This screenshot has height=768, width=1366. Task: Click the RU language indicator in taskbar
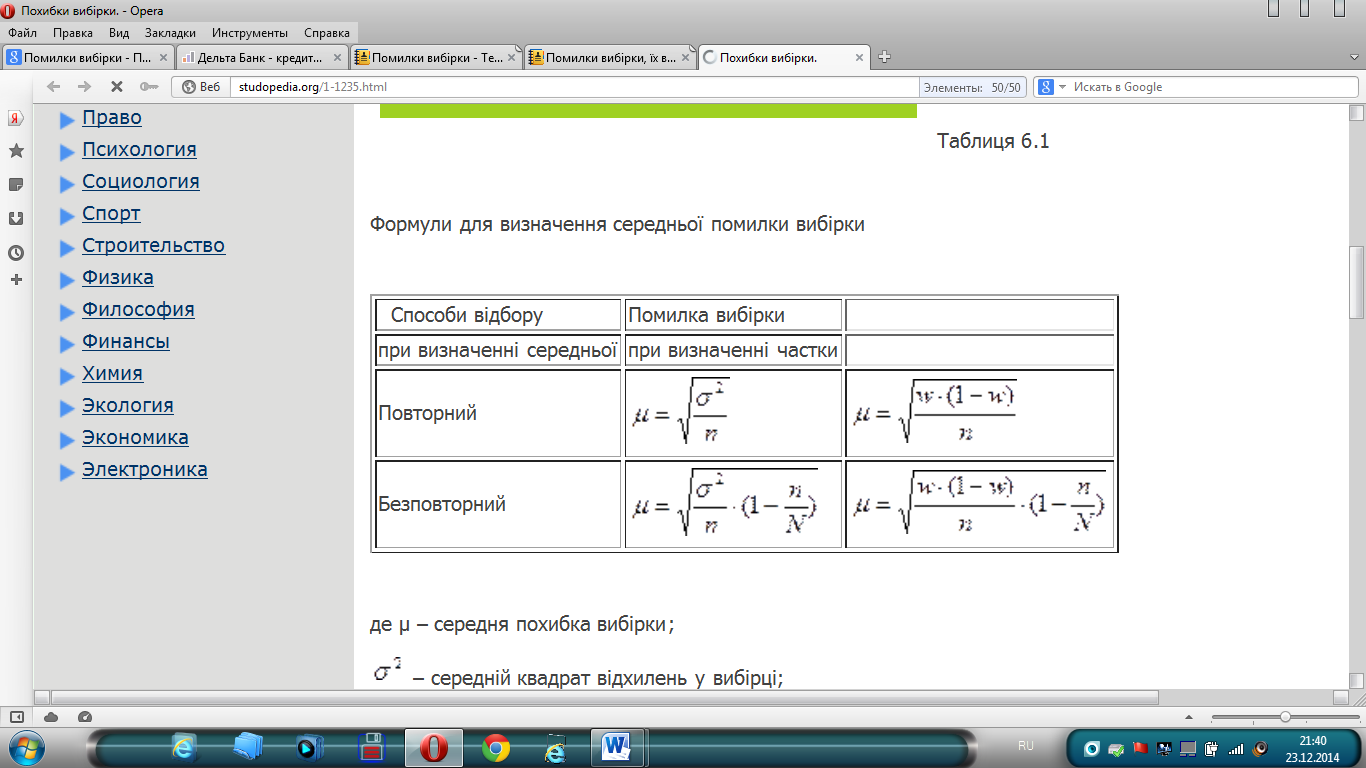pos(1026,746)
